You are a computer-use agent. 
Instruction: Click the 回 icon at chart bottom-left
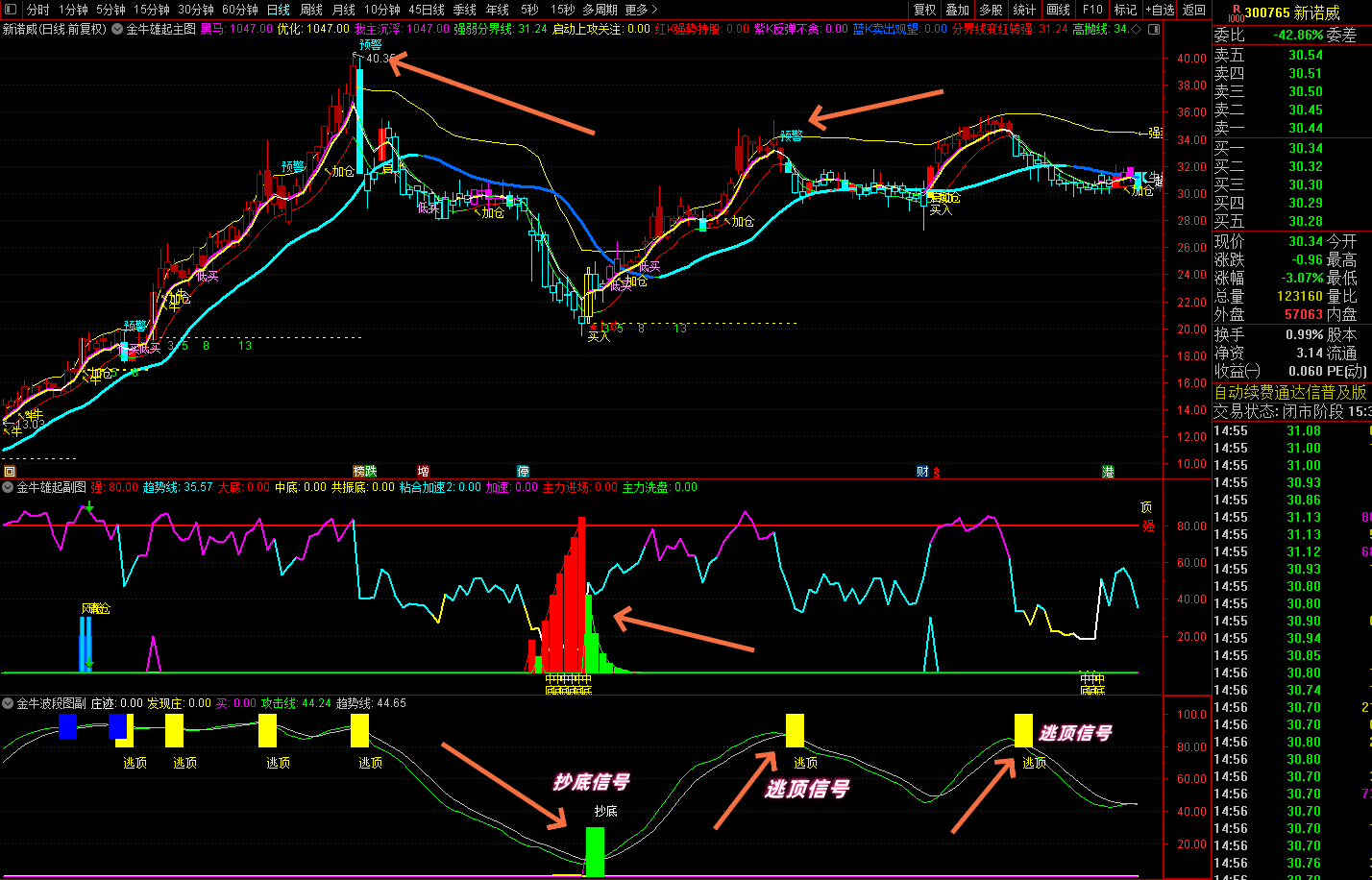[x=10, y=471]
